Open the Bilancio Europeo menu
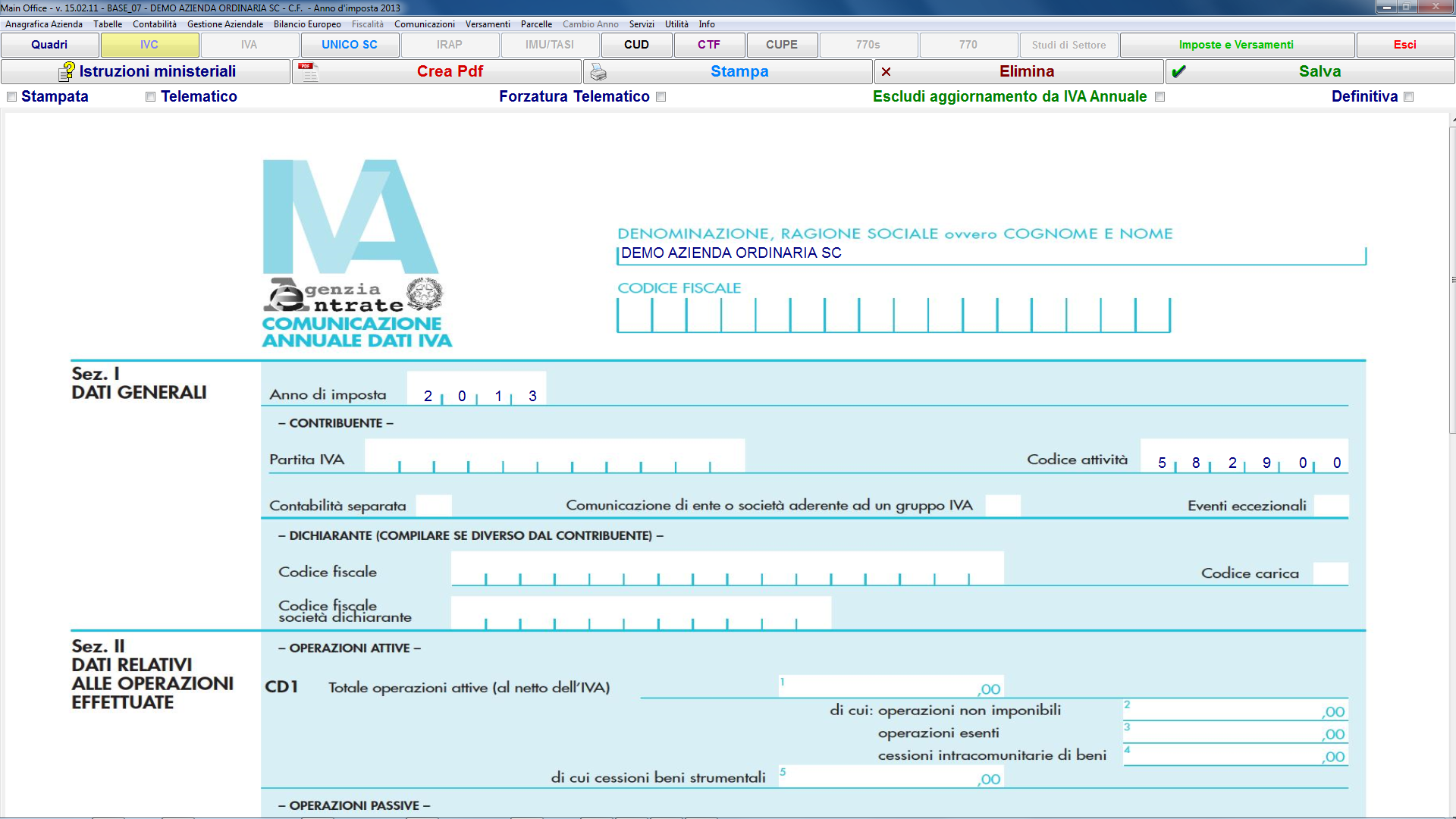Screen dimensions: 1456x819 tap(307, 24)
